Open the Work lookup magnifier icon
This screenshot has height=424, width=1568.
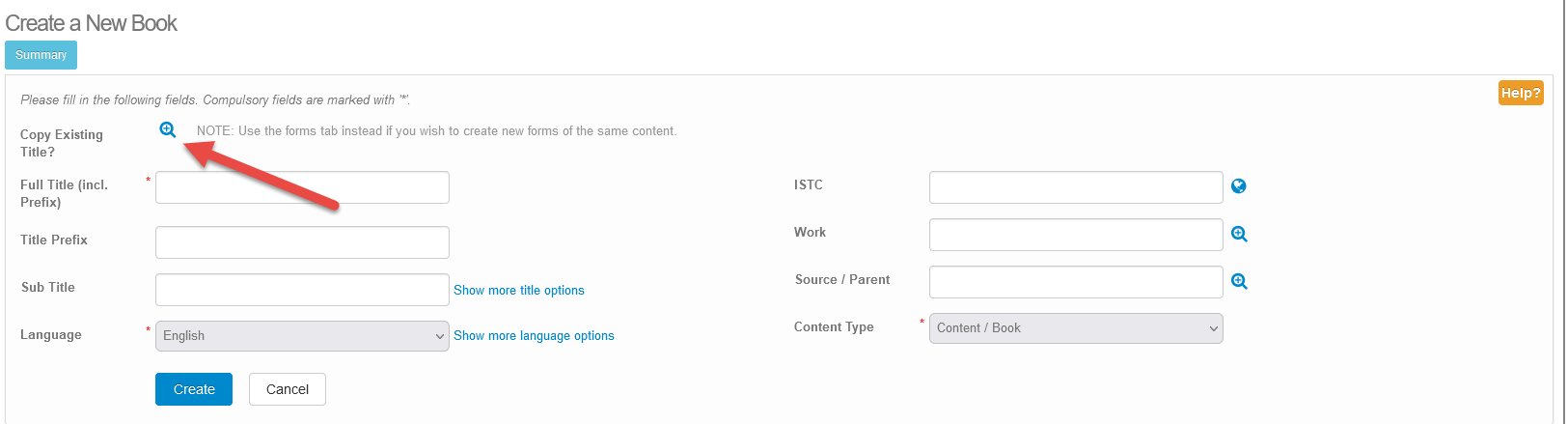click(1240, 234)
